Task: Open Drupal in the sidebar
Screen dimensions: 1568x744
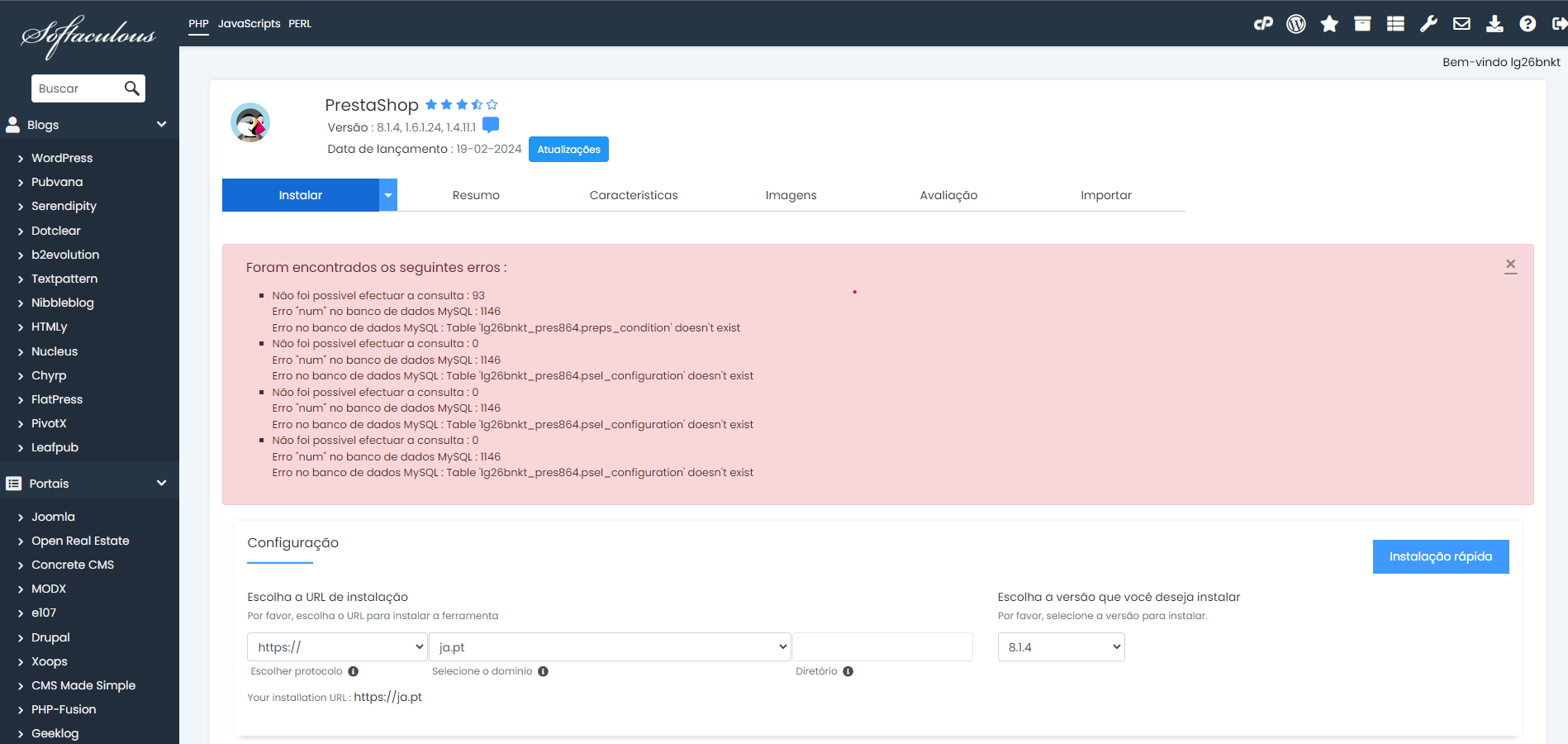Action: point(50,637)
